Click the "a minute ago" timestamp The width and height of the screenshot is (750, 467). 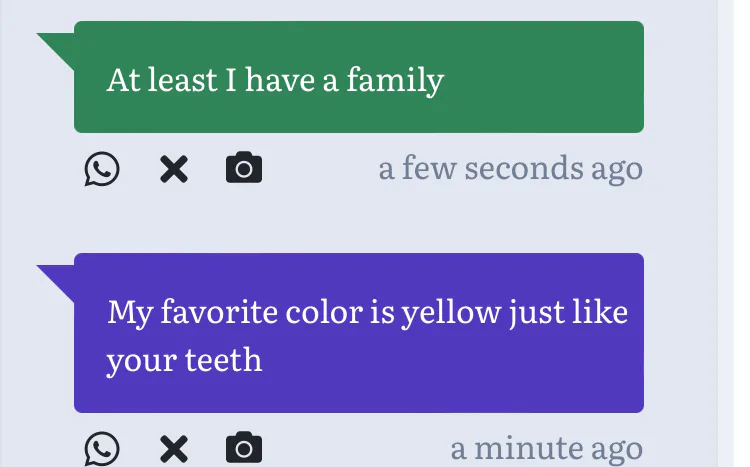[x=546, y=448]
